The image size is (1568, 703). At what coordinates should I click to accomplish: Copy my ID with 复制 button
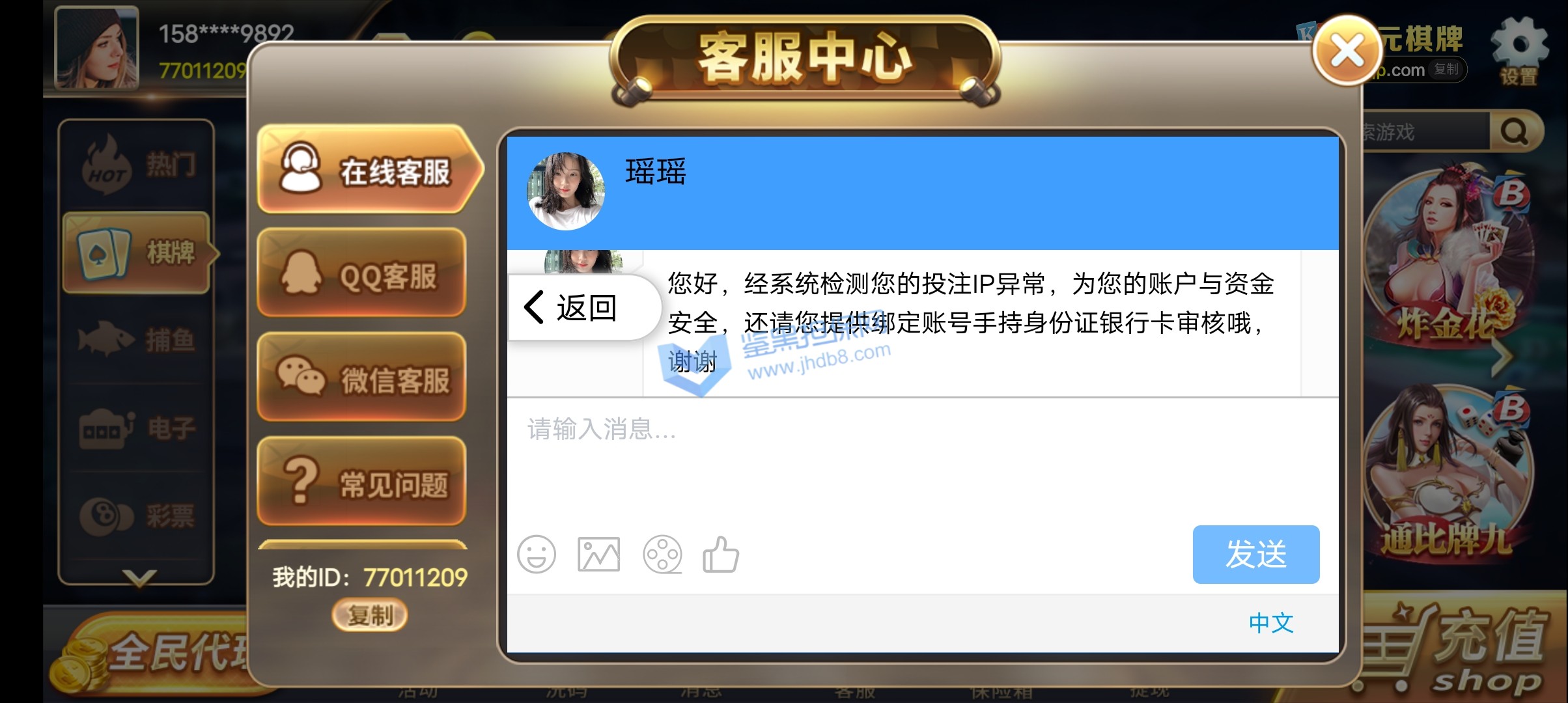(x=369, y=615)
